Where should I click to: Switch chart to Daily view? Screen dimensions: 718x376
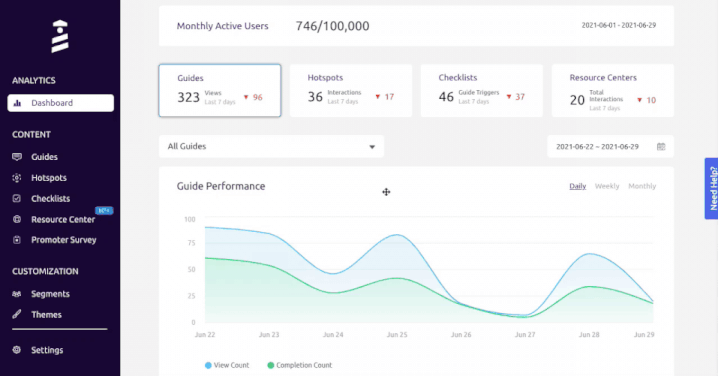tap(578, 186)
